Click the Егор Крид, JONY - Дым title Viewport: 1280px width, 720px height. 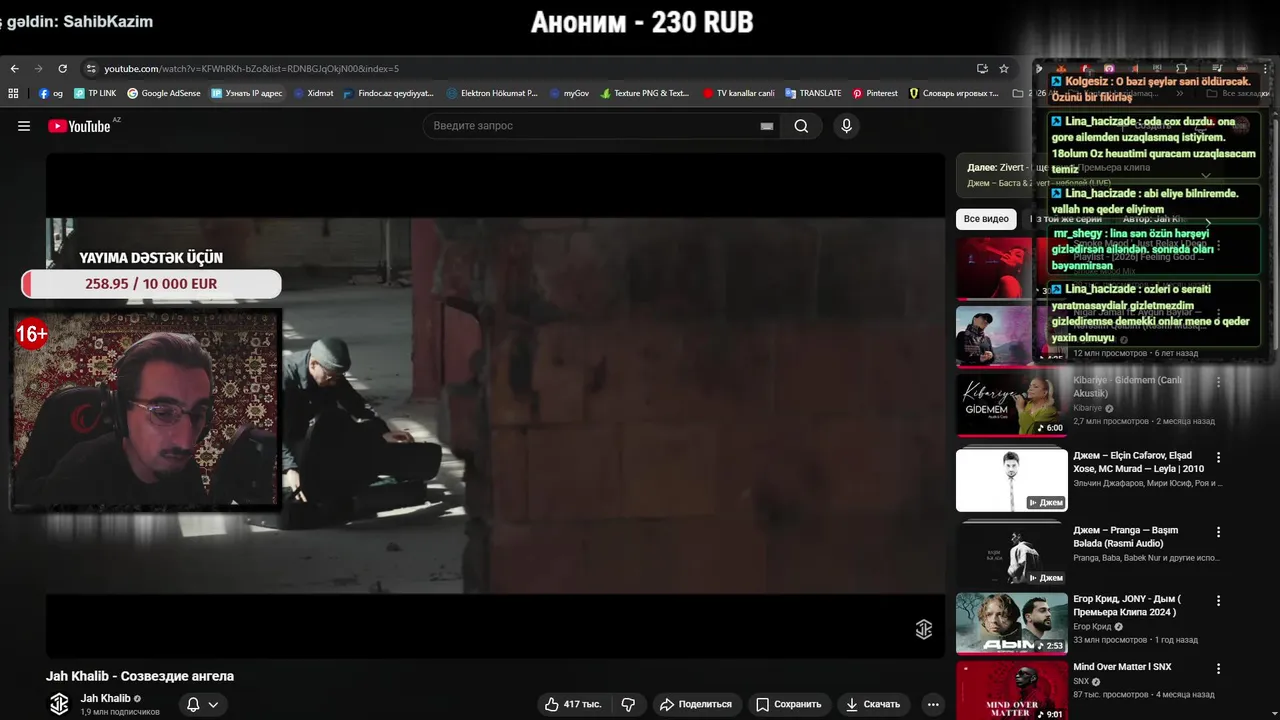[1127, 606]
